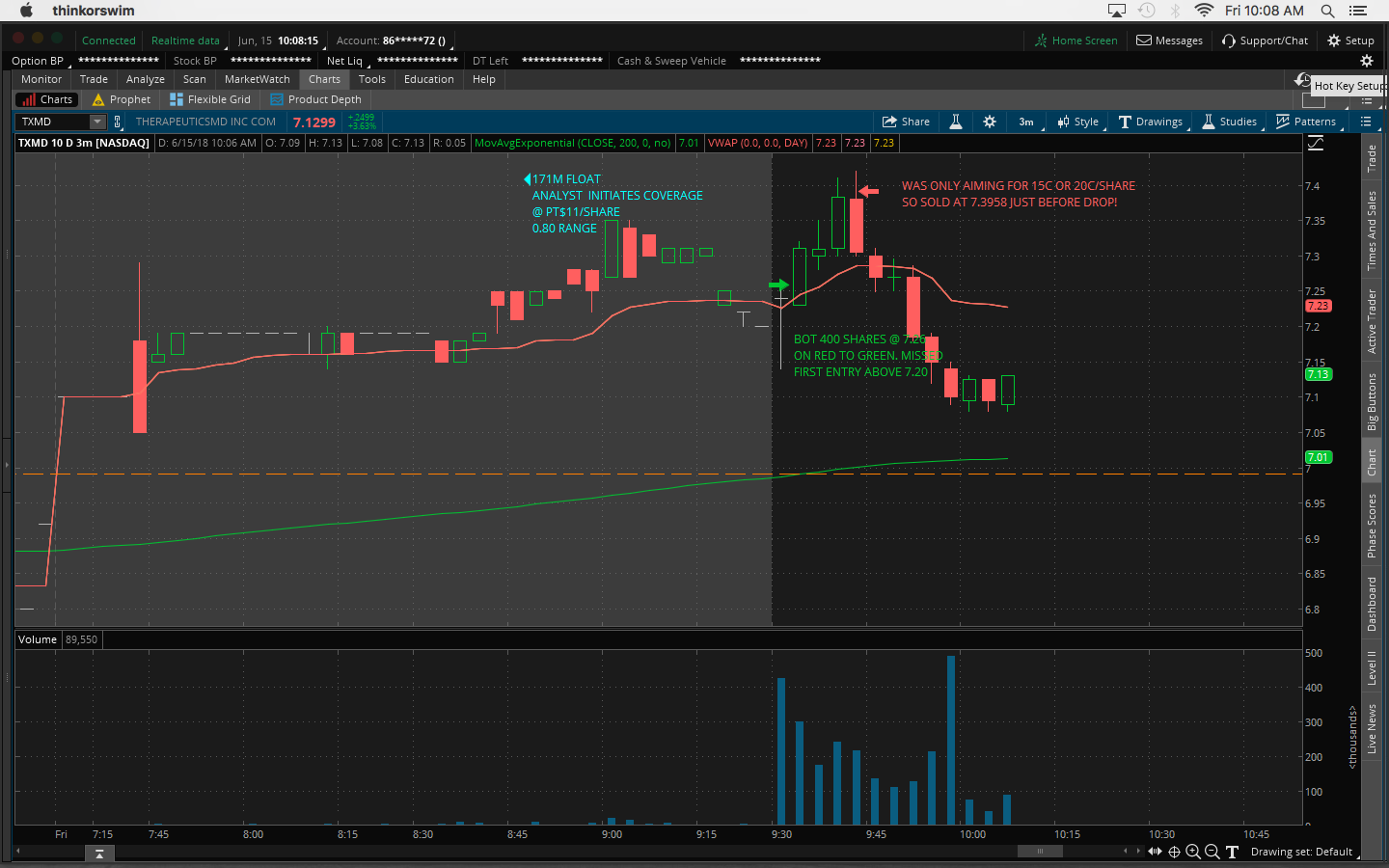Open the TXMD symbol dropdown arrow
The image size is (1389, 868).
point(97,122)
